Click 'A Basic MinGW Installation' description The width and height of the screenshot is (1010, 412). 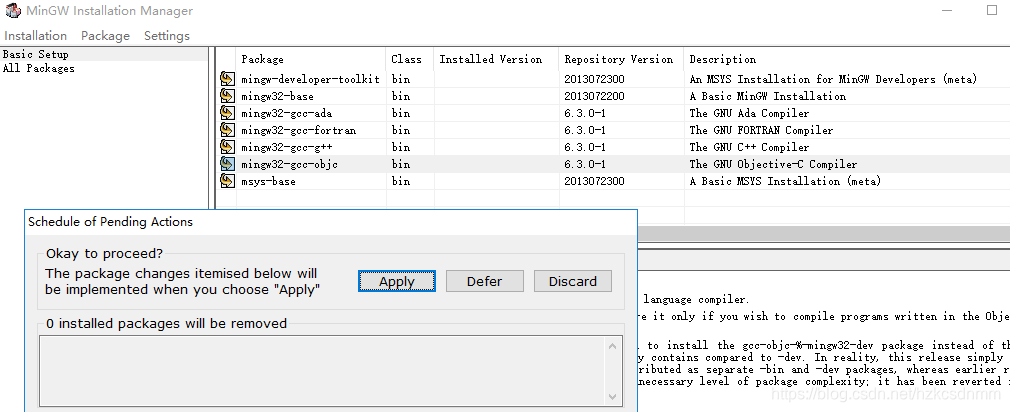coord(768,97)
